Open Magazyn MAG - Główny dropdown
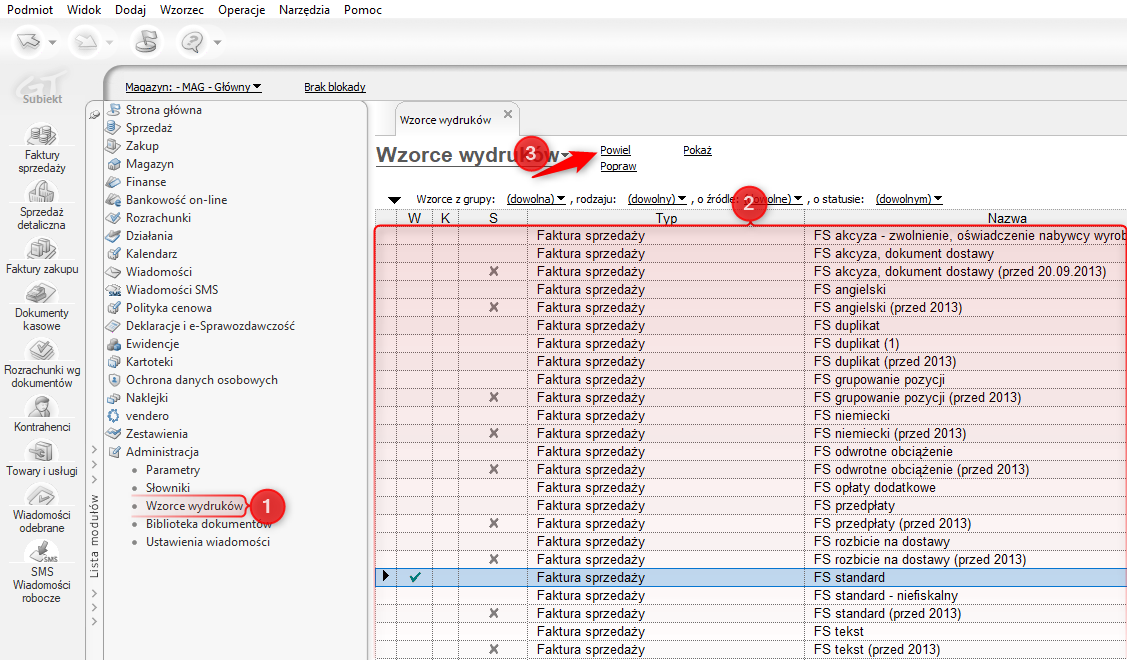This screenshot has height=660, width=1127. pos(193,88)
